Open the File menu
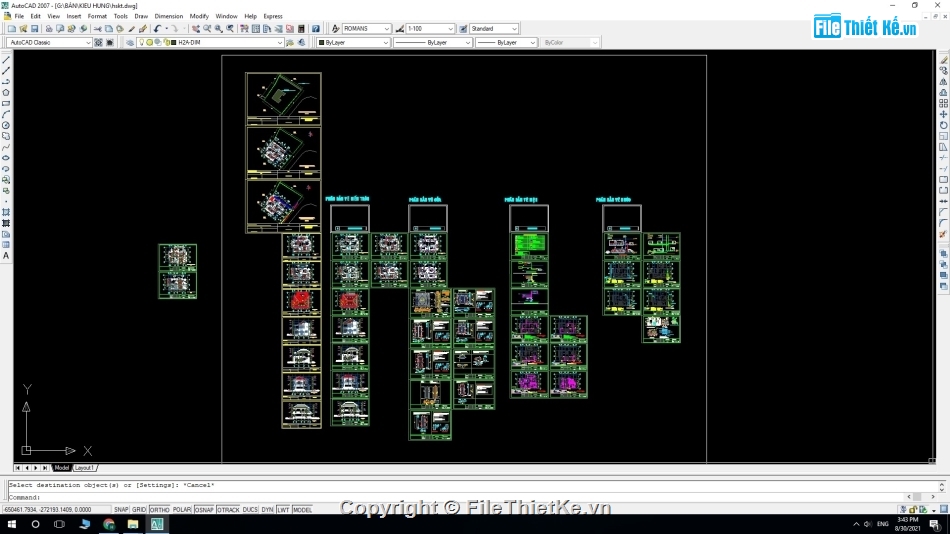This screenshot has height=534, width=950. click(19, 16)
